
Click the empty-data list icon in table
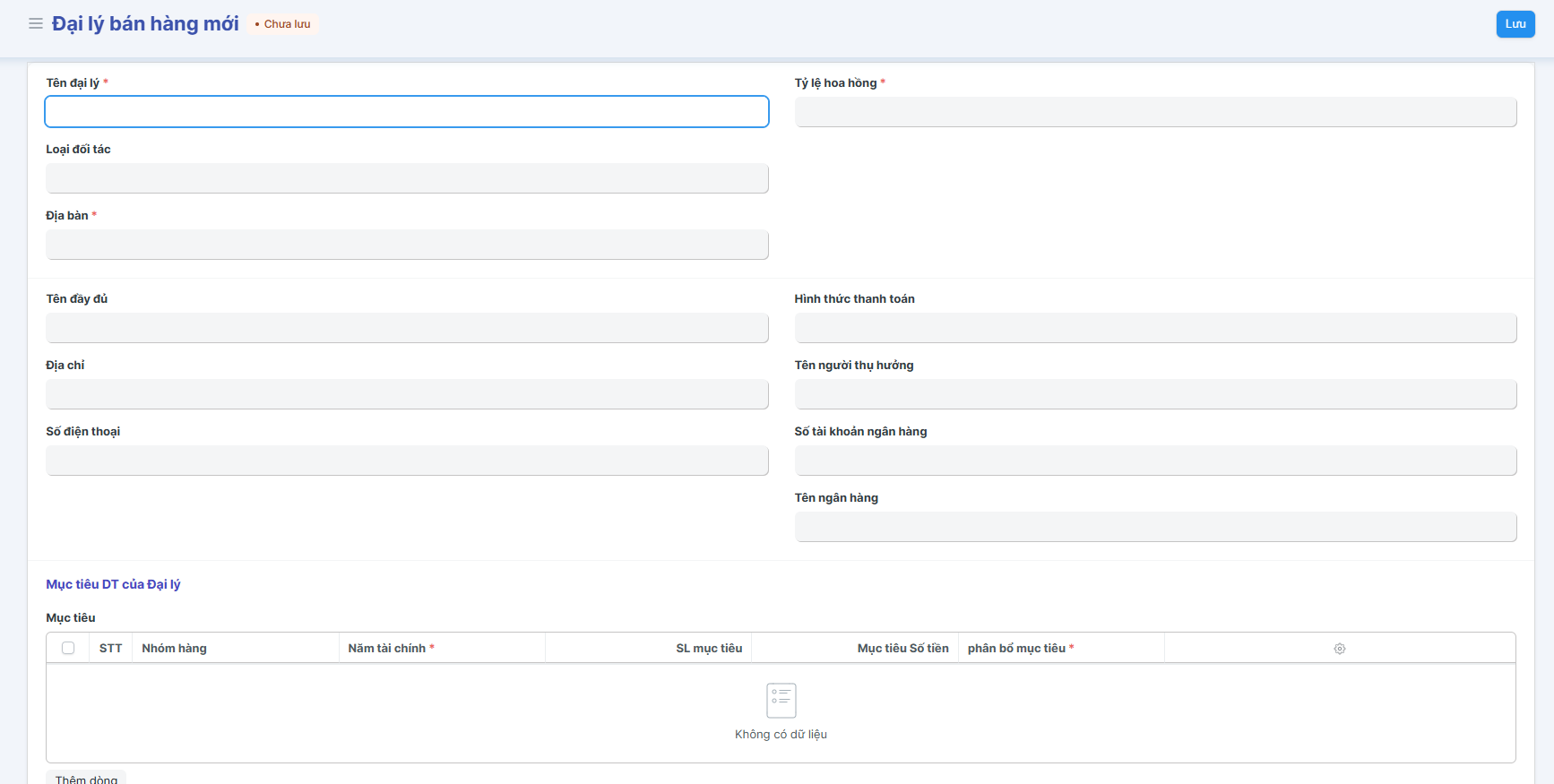click(x=781, y=701)
